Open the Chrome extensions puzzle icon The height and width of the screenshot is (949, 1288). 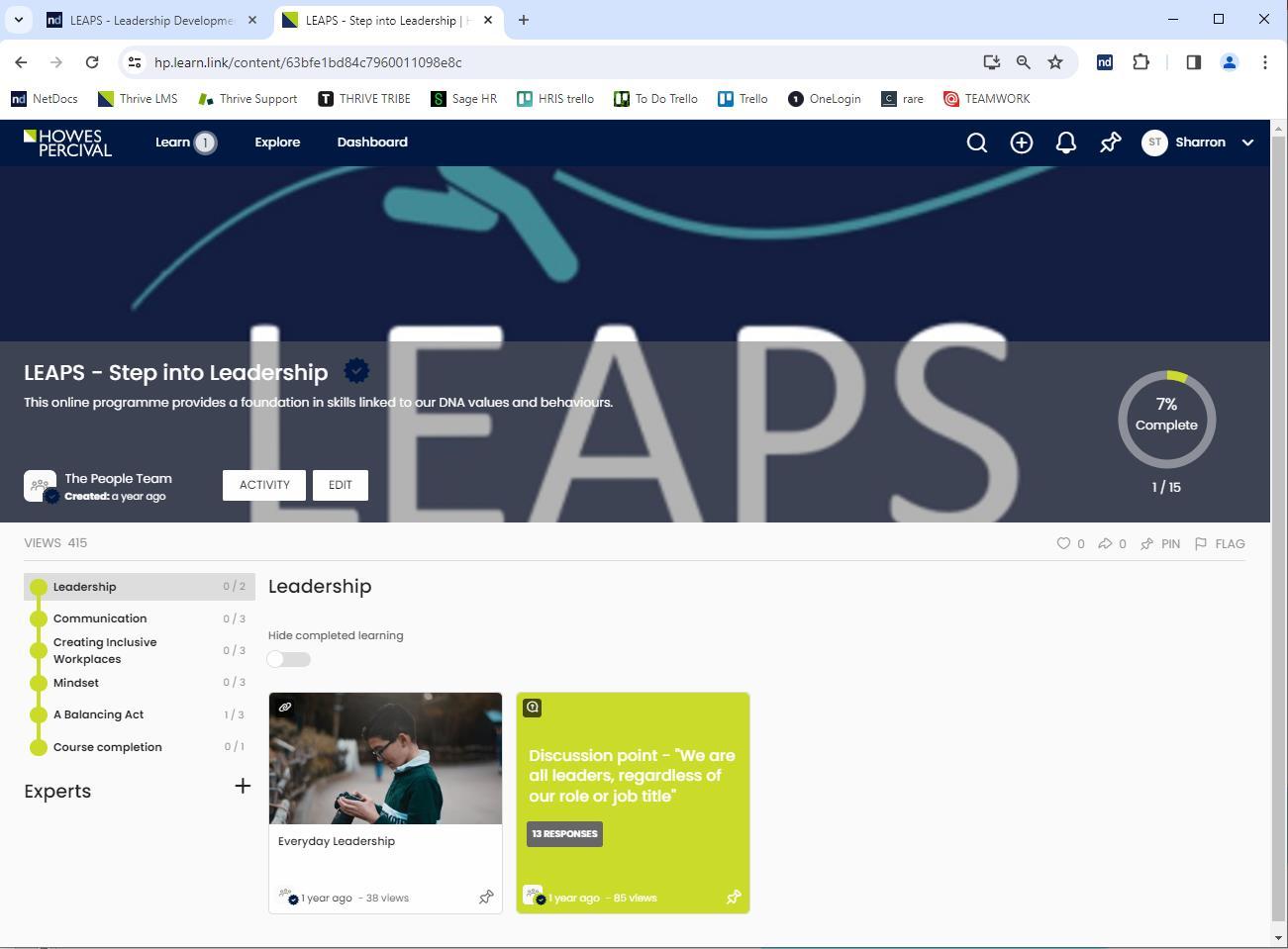(1140, 62)
